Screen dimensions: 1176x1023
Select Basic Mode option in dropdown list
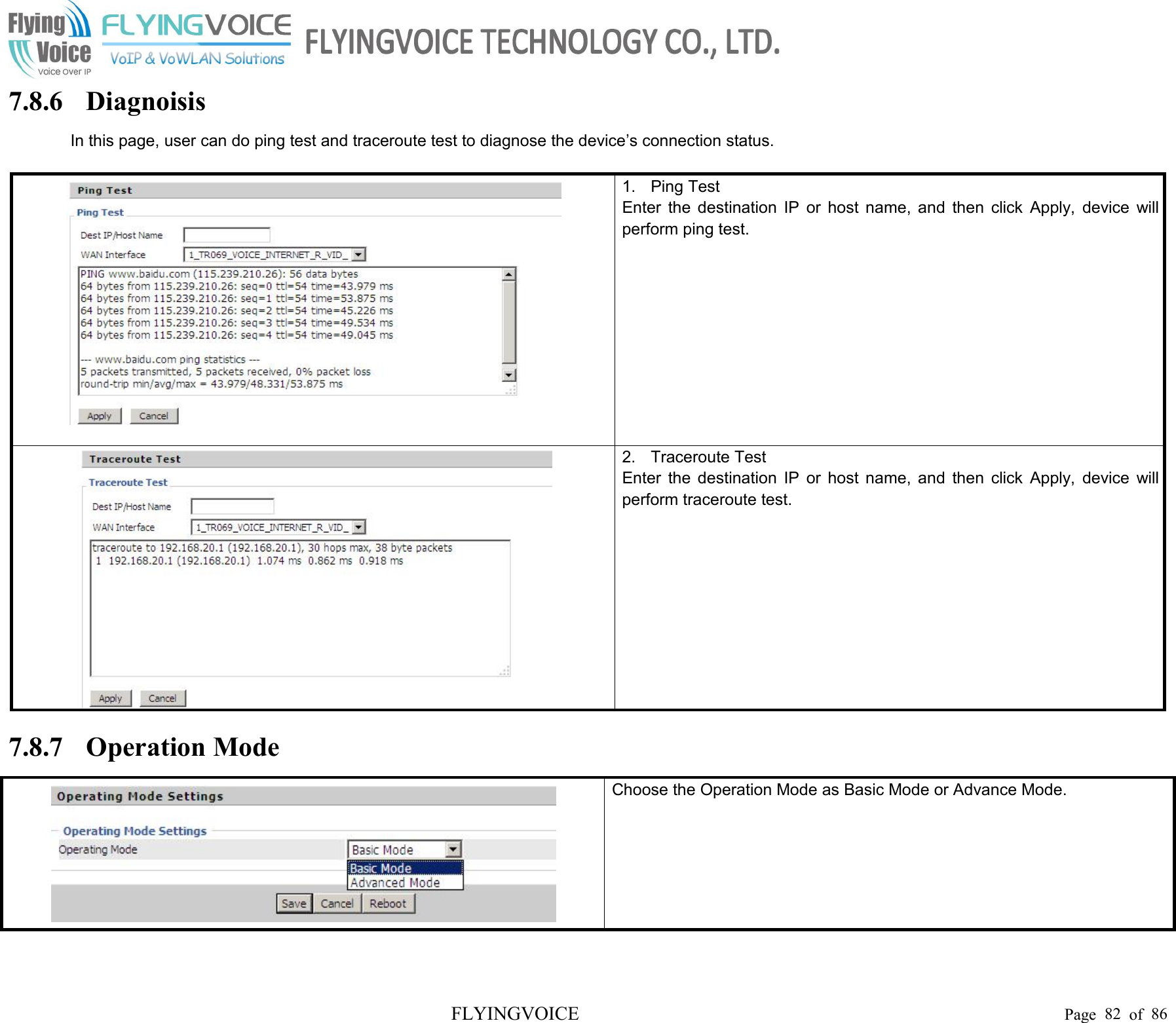405,868
